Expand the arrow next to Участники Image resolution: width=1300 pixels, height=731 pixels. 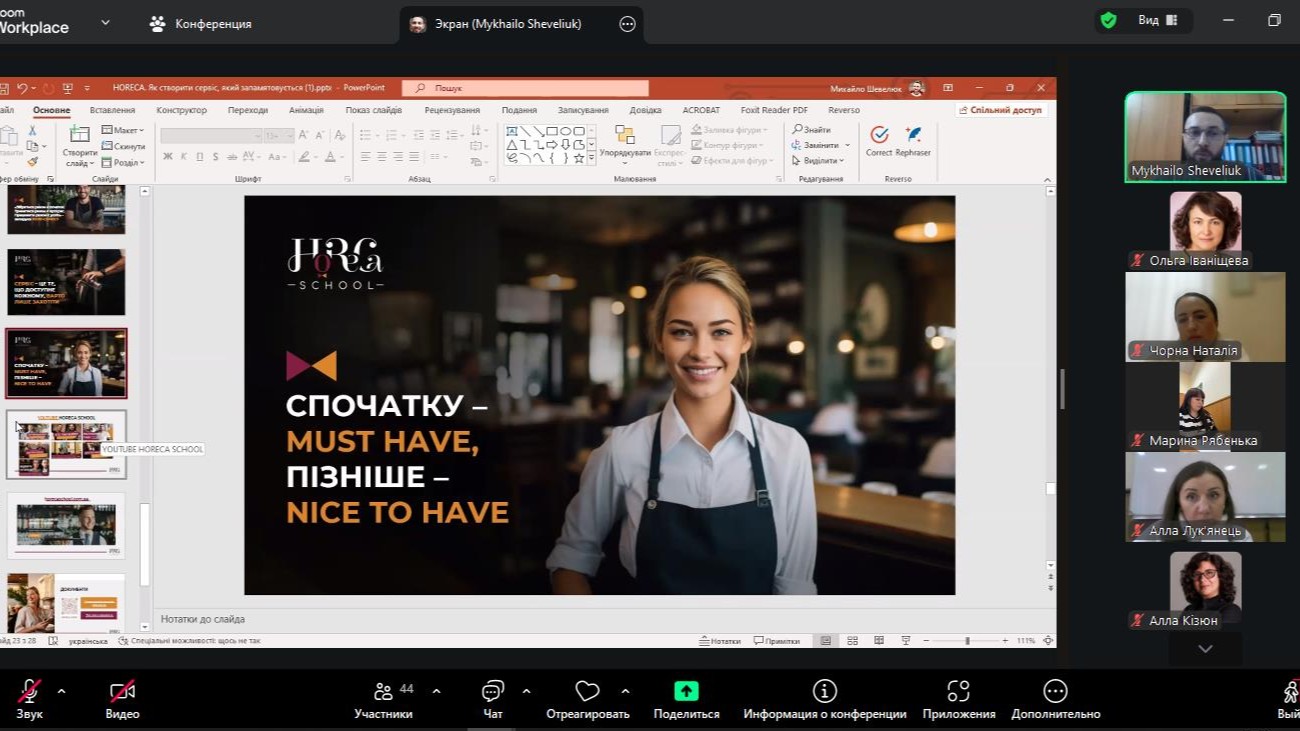436,691
